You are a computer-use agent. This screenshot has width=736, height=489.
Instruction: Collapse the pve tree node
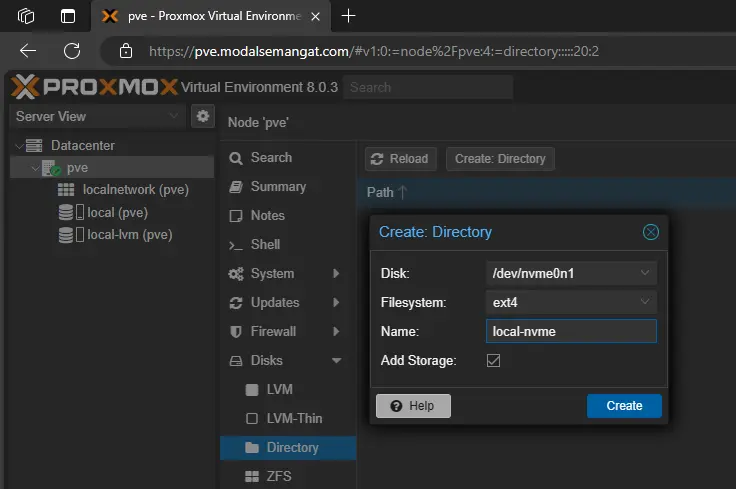pos(35,168)
